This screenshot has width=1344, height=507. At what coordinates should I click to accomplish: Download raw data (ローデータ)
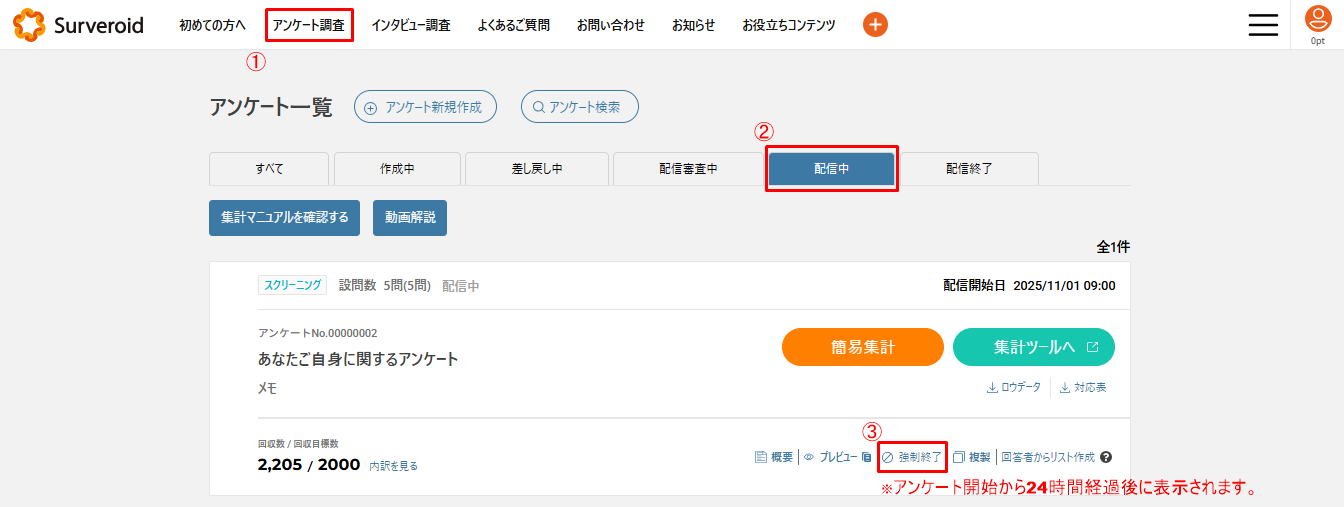(x=1013, y=388)
